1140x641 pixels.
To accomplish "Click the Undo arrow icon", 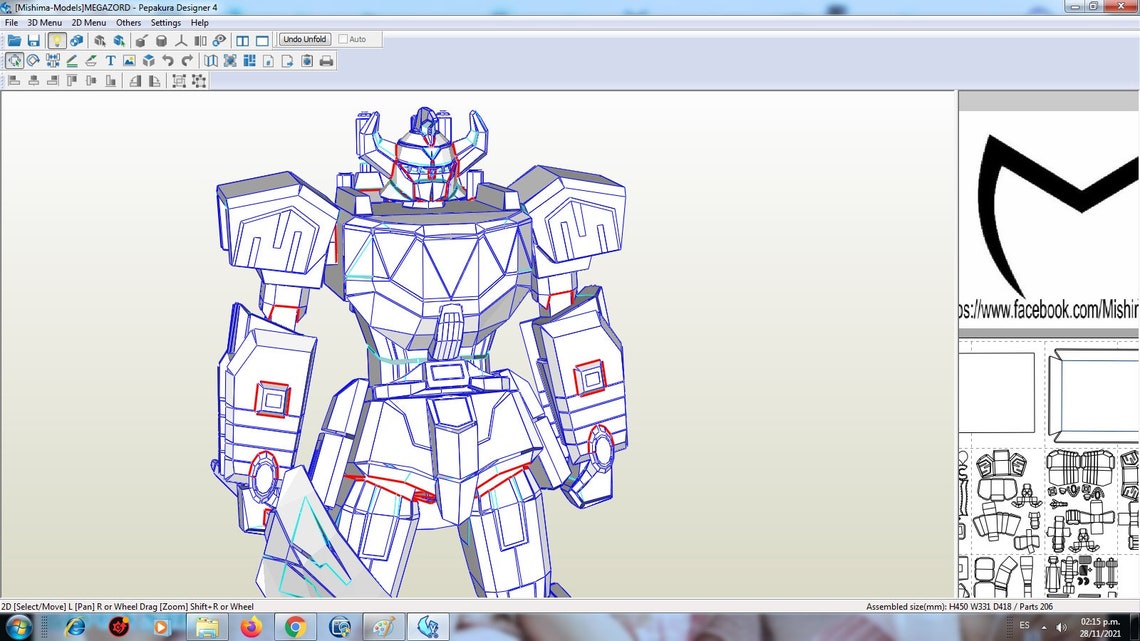I will tap(169, 60).
